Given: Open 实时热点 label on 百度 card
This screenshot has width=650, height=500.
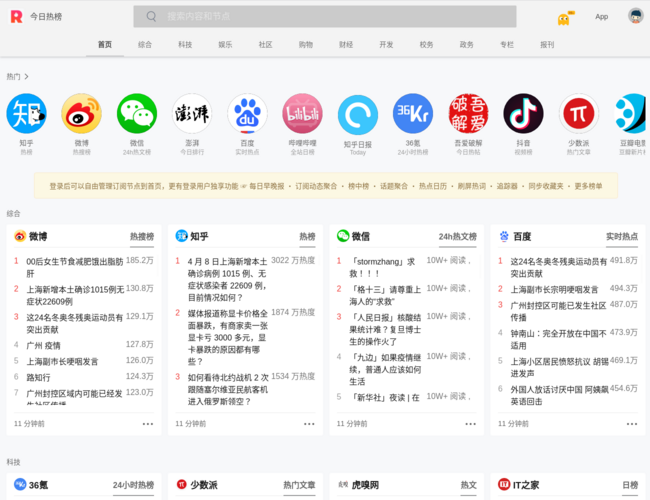Looking at the screenshot, I should pyautogui.click(x=622, y=236).
